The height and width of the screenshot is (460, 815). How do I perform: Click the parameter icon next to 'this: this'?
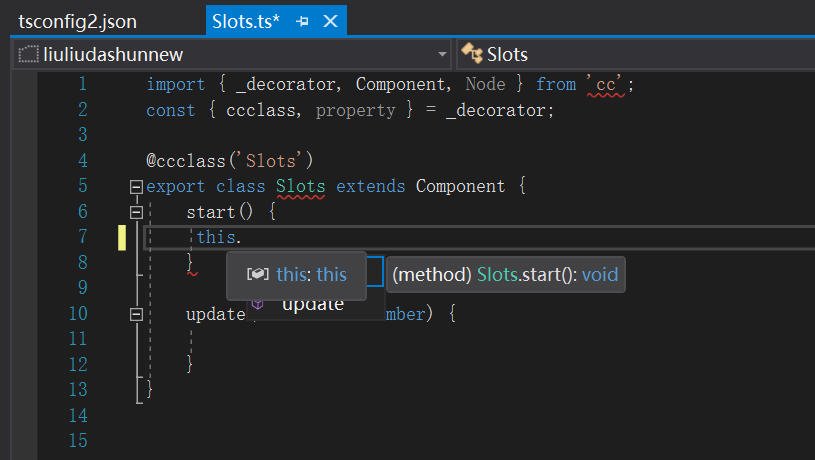(258, 274)
